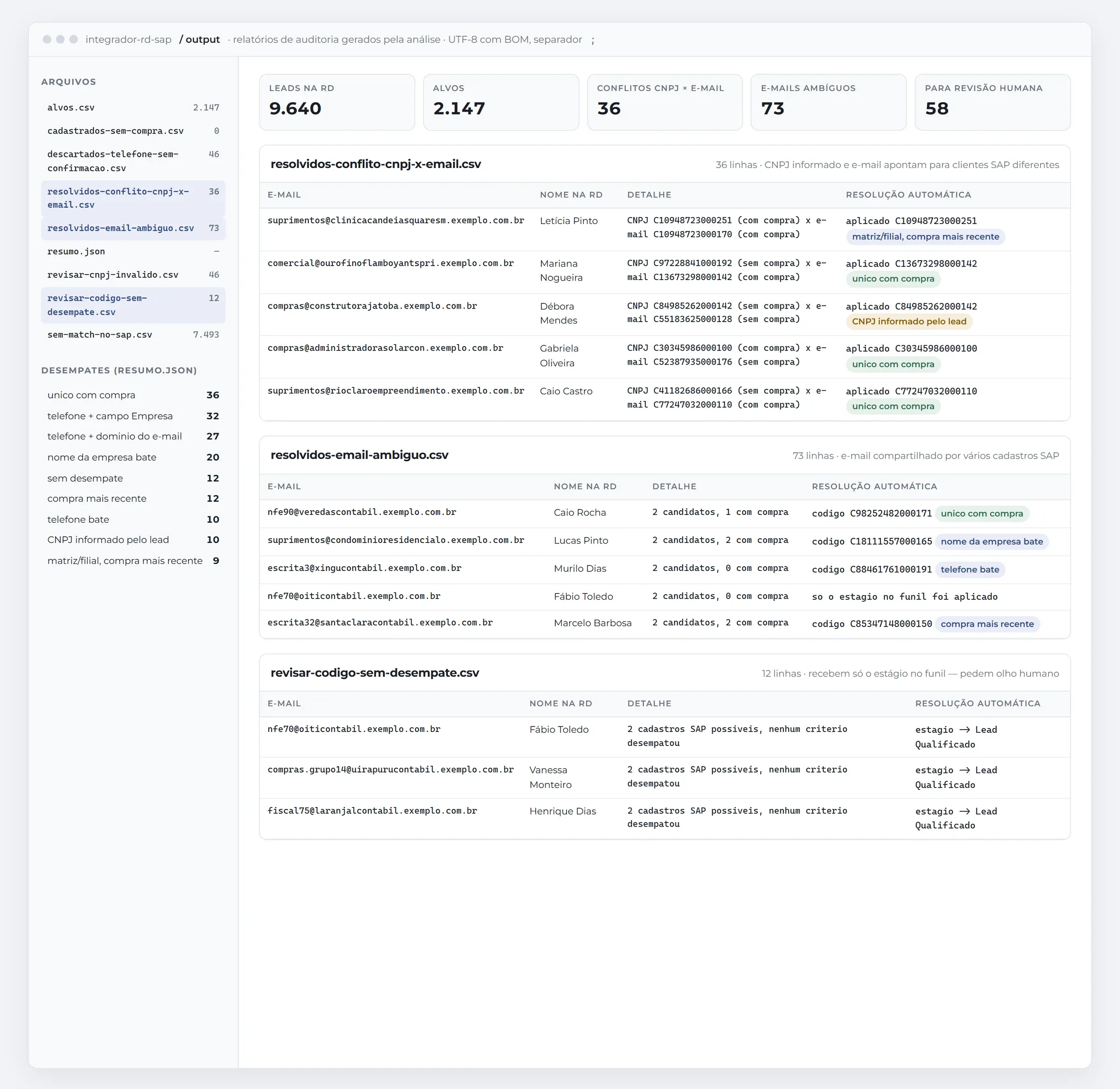This screenshot has height=1089, width=1120.
Task: Open resumo.json file entry
Action: 133,252
